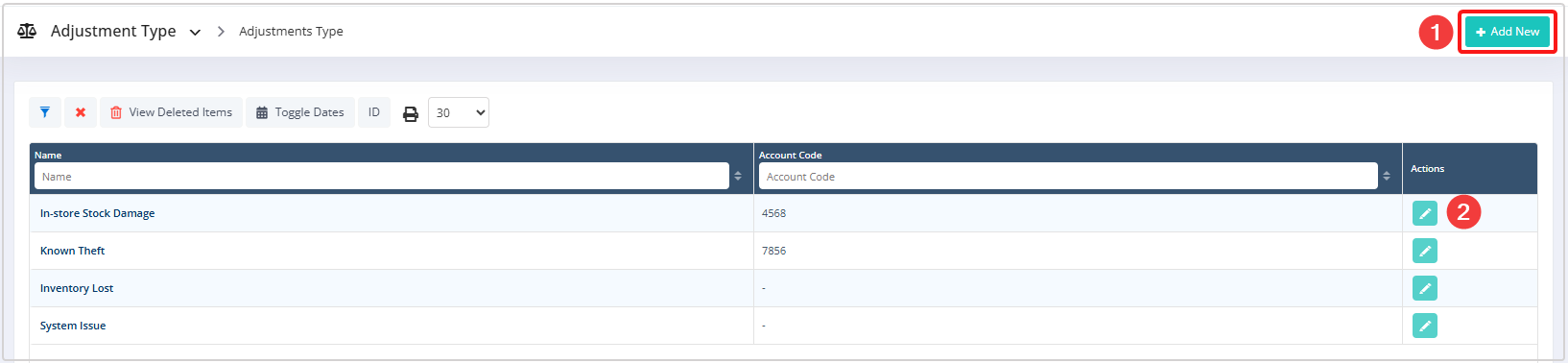View Deleted Items
Screen dimensions: 1568x363
[x=171, y=112]
